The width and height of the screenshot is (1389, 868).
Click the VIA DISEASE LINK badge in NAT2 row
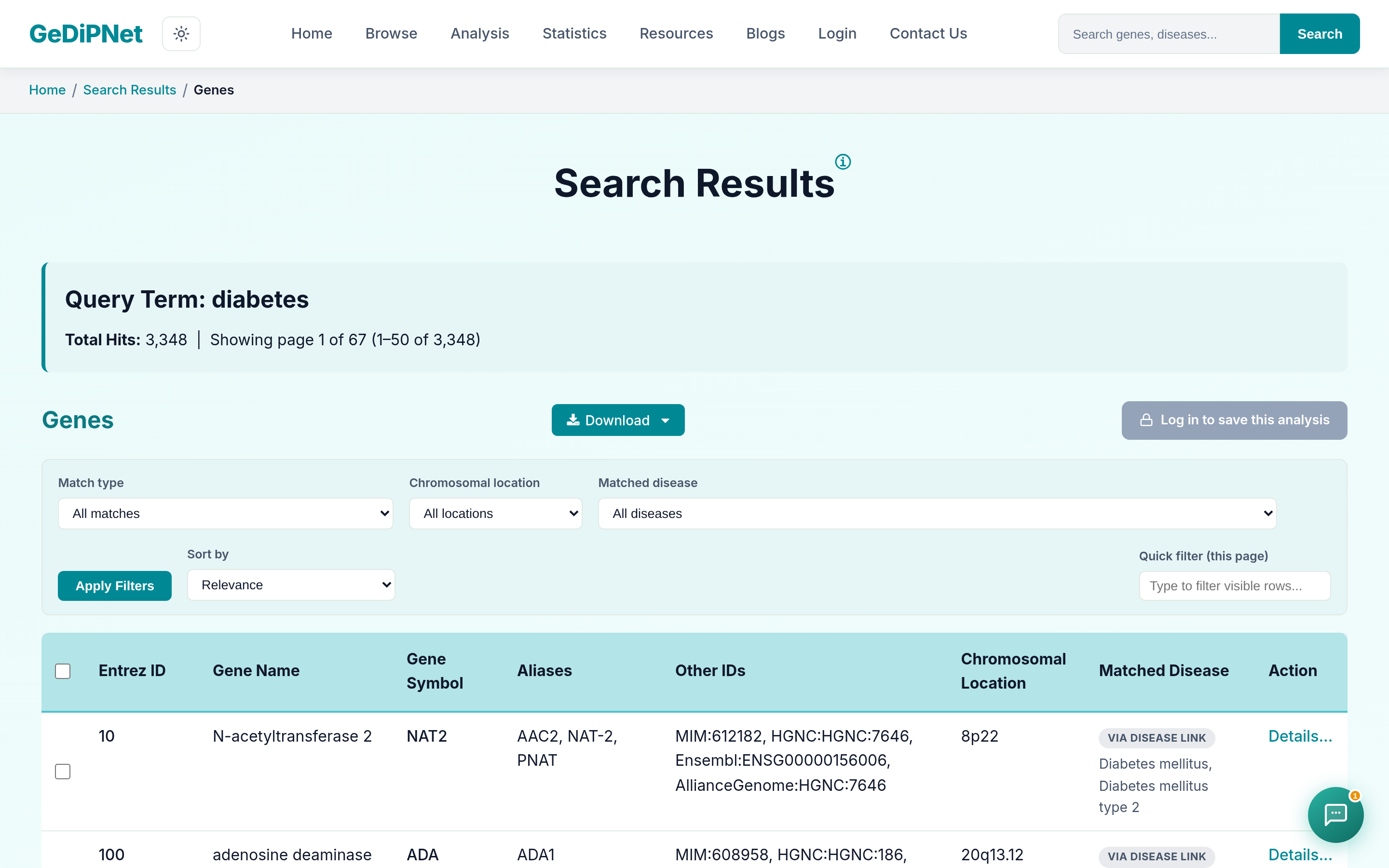coord(1157,738)
